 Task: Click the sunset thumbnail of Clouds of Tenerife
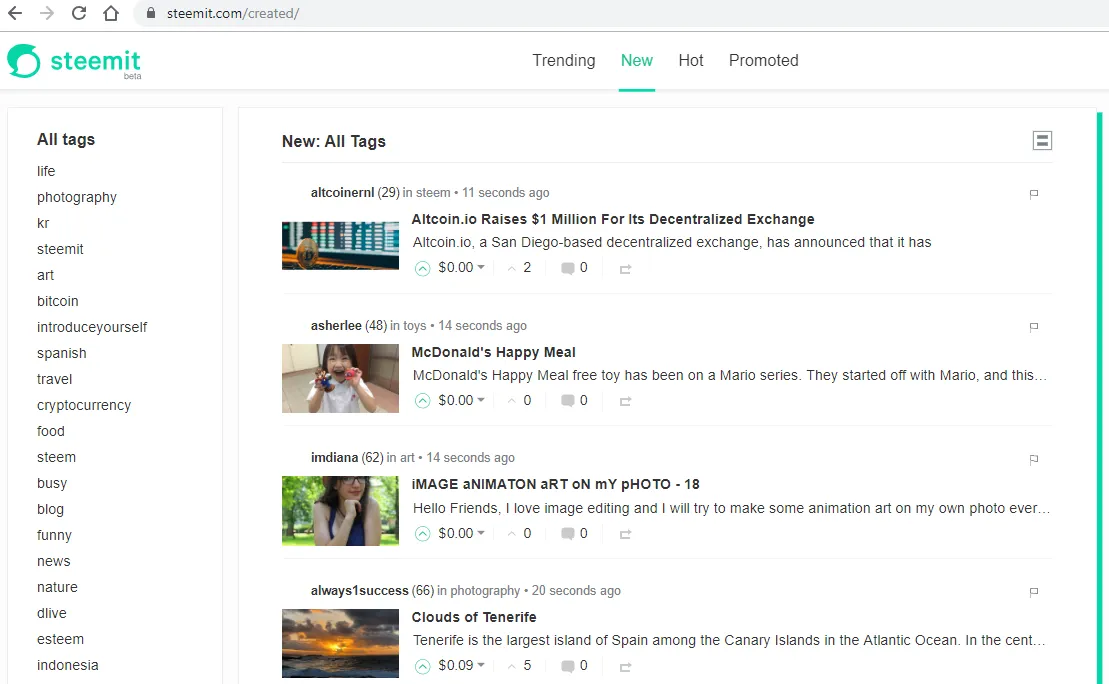[x=340, y=644]
